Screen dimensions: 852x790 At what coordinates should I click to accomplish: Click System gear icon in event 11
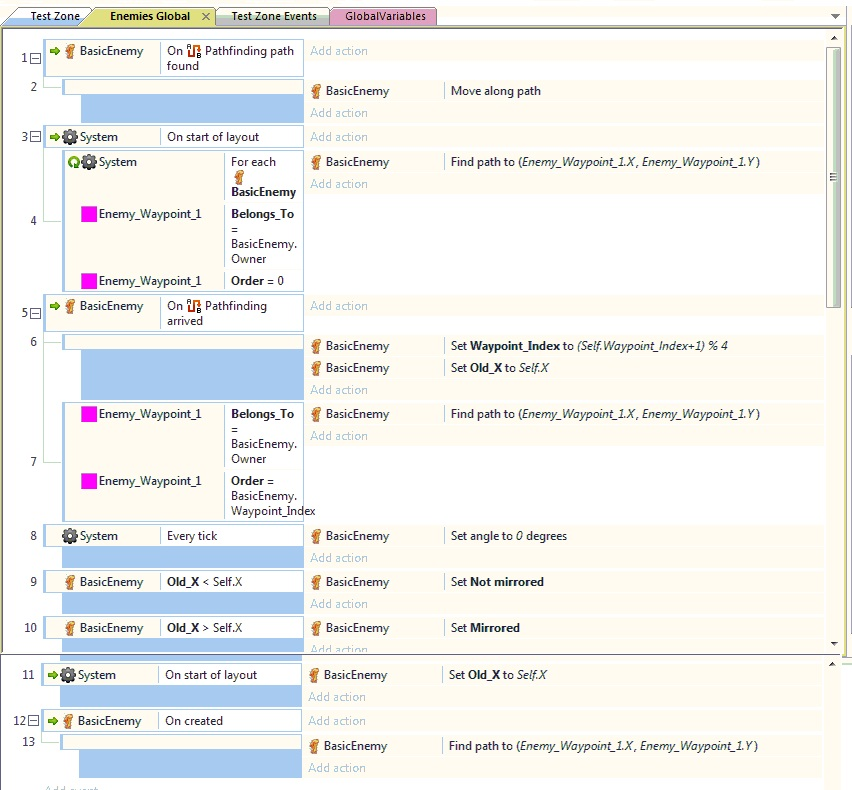click(68, 675)
